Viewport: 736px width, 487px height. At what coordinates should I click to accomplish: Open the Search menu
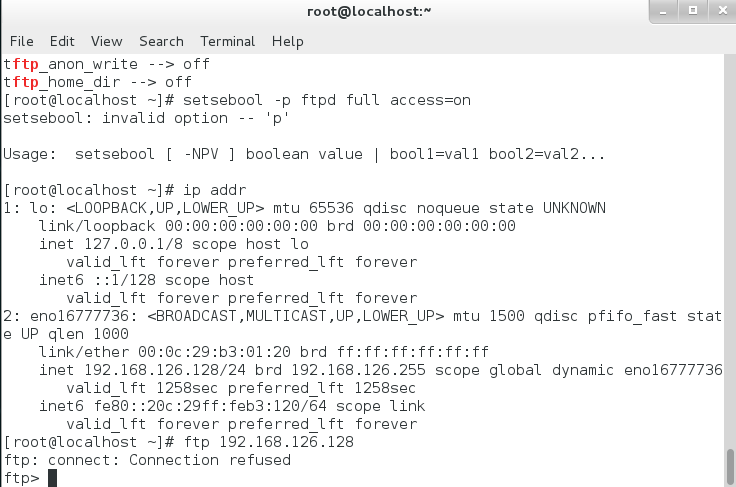[161, 41]
